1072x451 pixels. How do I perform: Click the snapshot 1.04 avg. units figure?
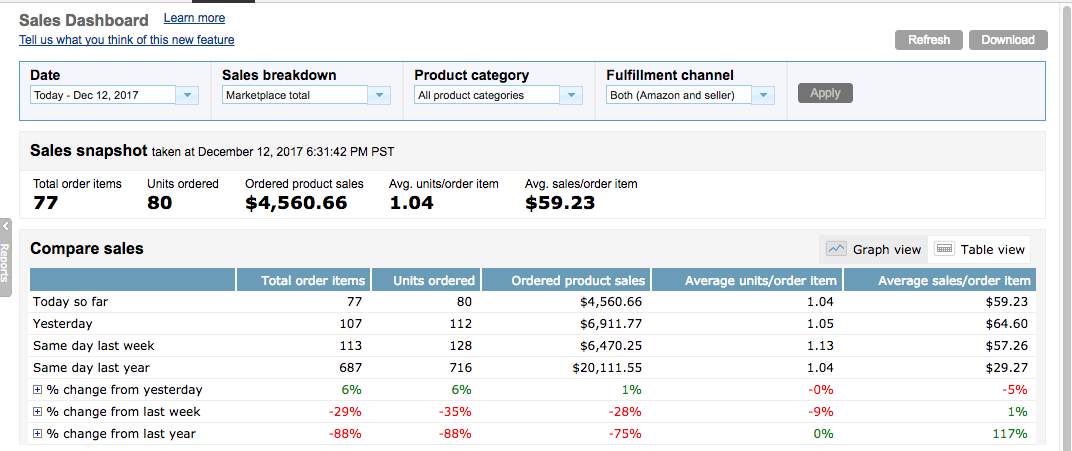411,203
